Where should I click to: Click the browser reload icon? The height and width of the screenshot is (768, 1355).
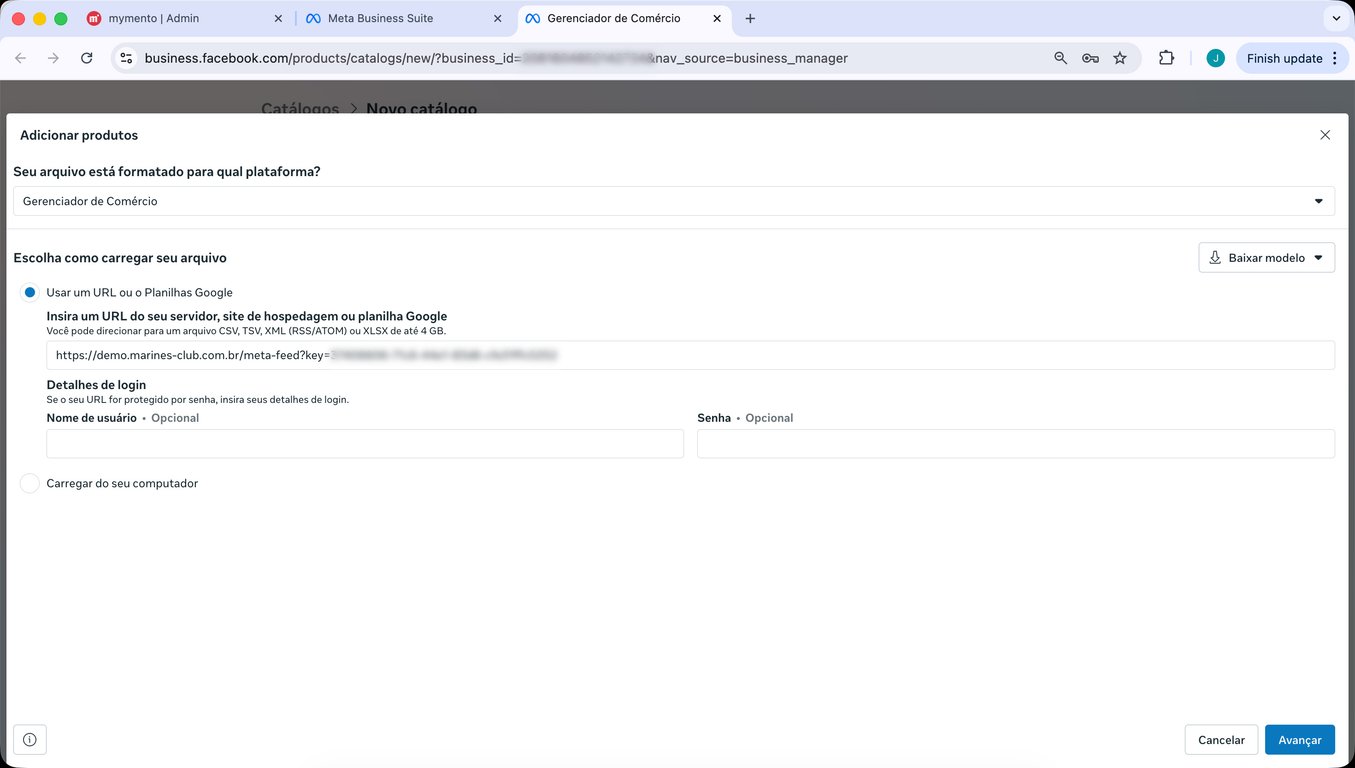(87, 58)
